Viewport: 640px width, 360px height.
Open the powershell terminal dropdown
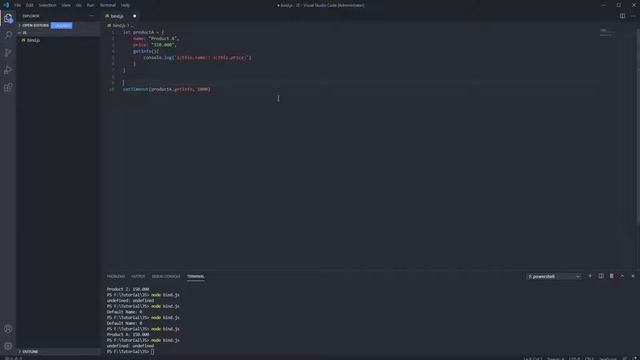[554, 276]
